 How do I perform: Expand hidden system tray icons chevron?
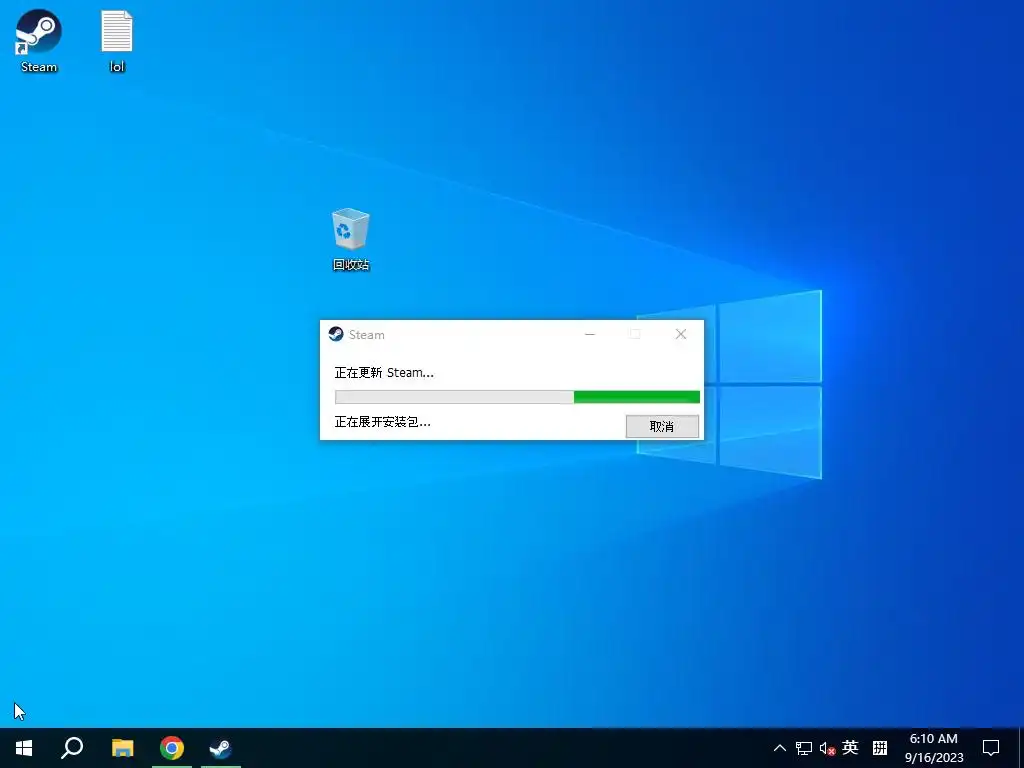pyautogui.click(x=779, y=748)
